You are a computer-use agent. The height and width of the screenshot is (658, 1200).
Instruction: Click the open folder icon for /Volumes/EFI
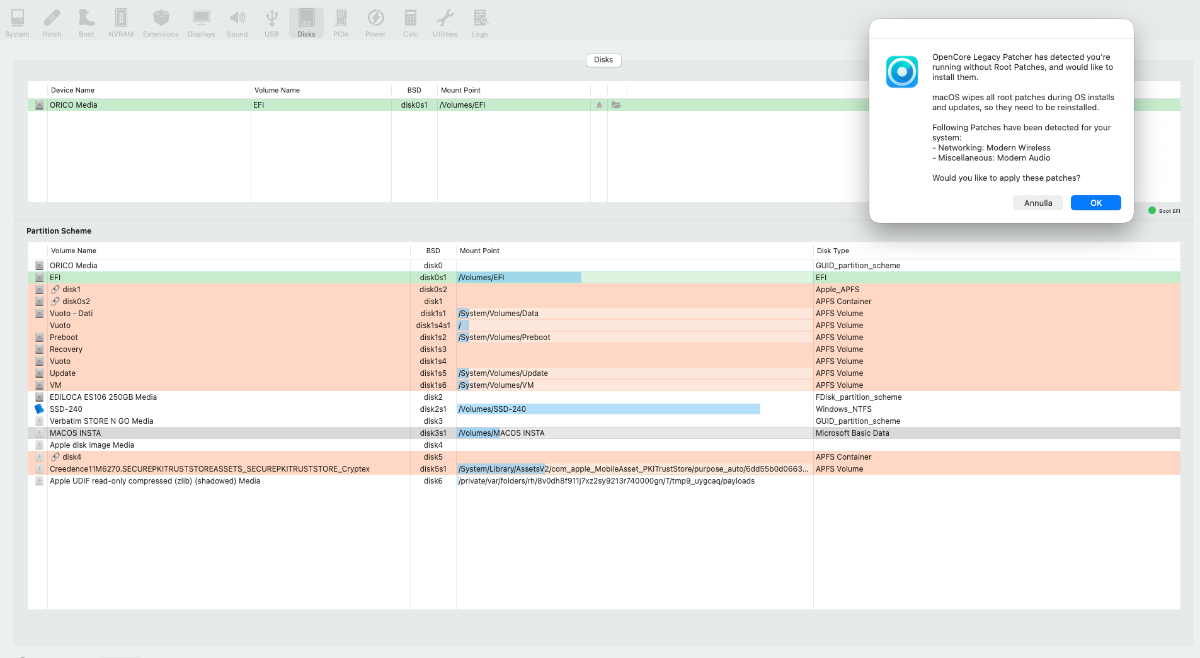coord(616,104)
